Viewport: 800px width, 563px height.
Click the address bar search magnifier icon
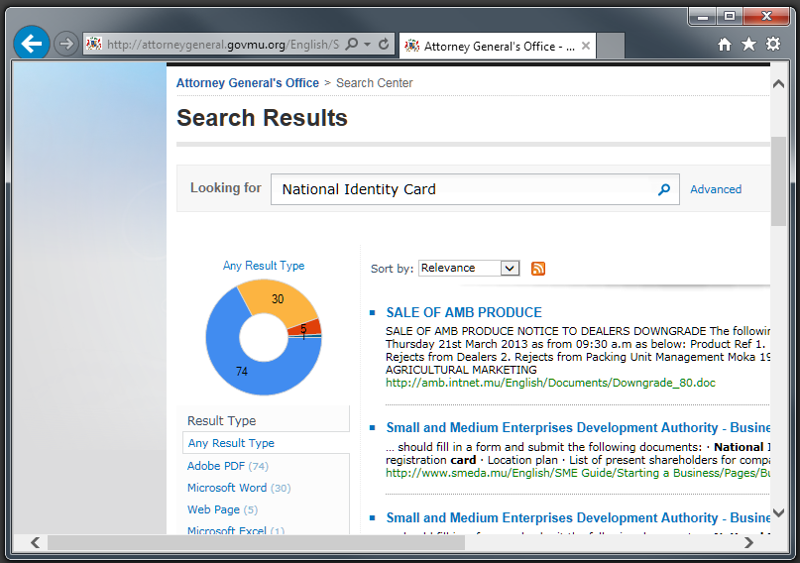click(x=352, y=44)
